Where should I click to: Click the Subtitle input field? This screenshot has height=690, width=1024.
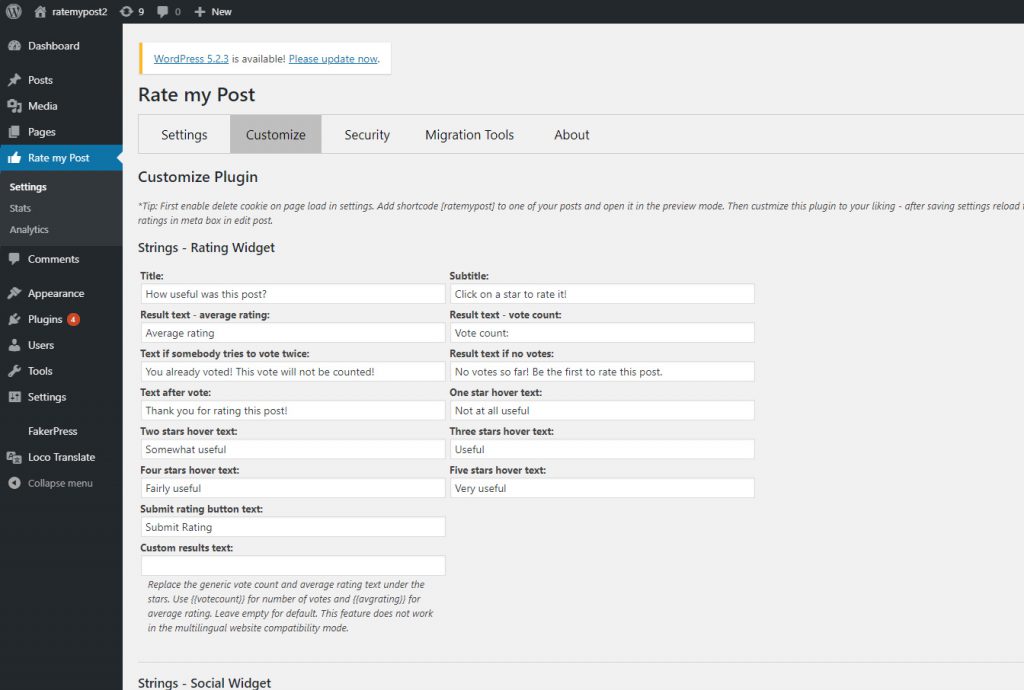tap(602, 294)
